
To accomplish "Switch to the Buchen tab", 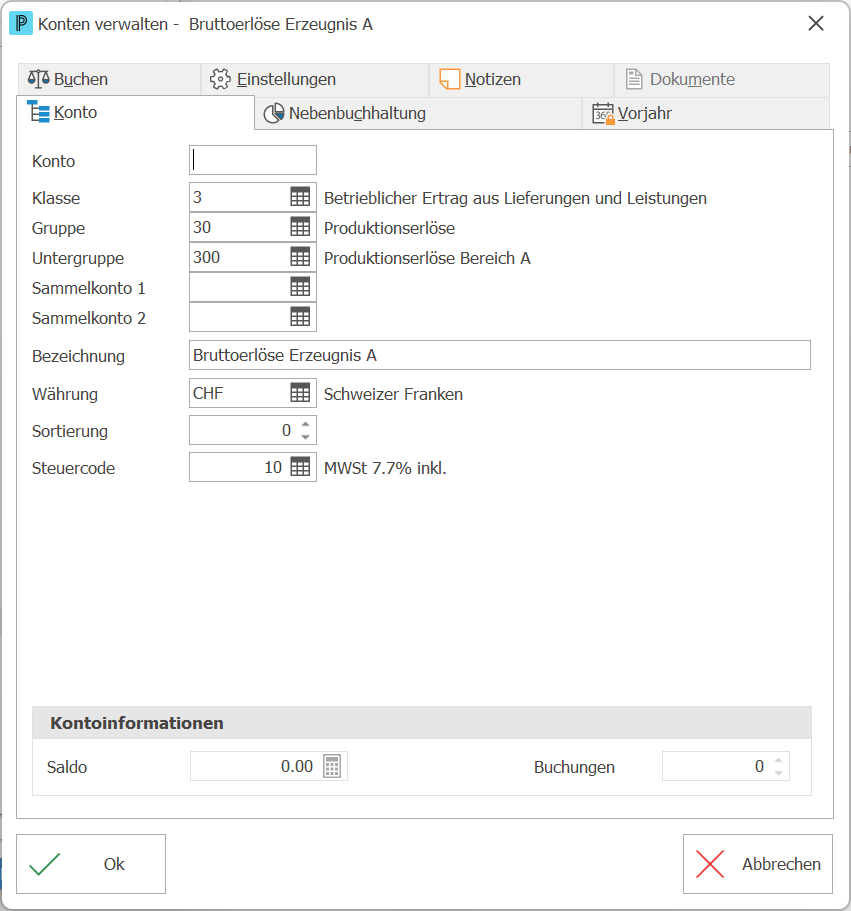I will pos(109,79).
